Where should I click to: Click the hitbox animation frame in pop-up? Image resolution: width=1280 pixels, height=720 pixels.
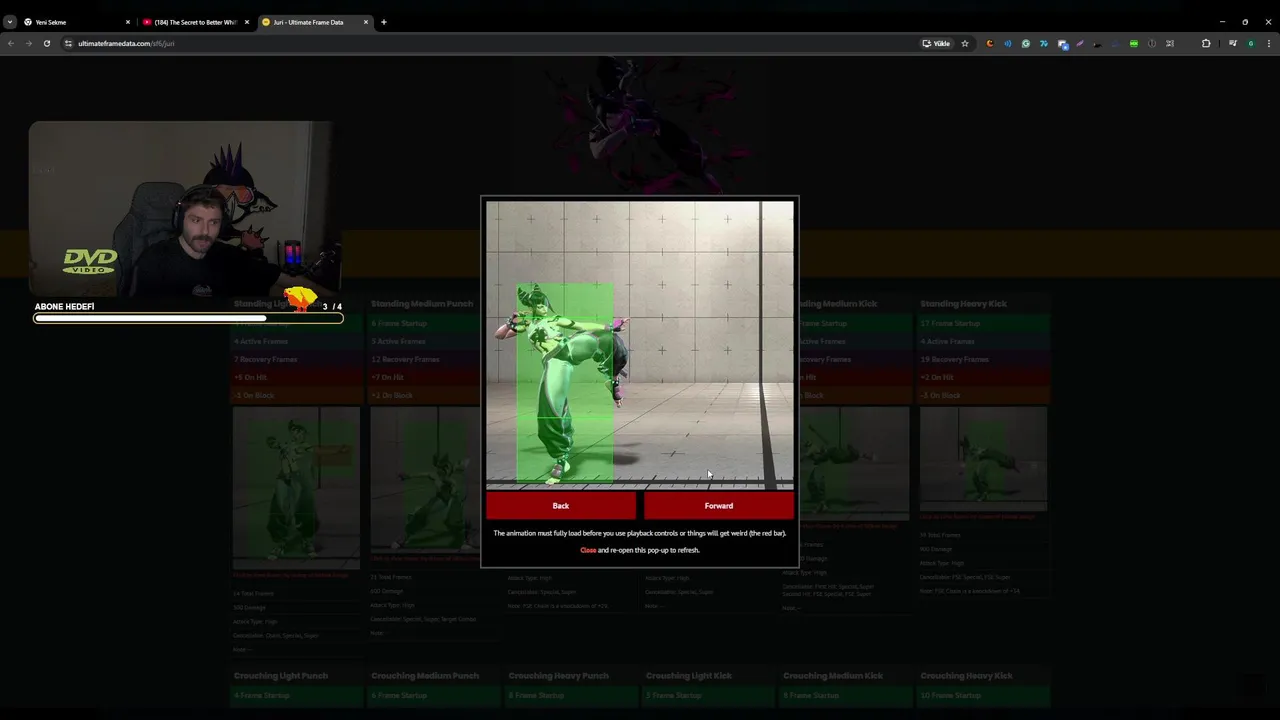(640, 343)
